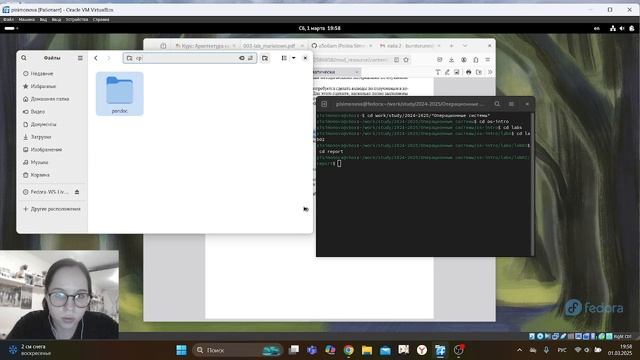The width and height of the screenshot is (640, 360).
Task: Open Корзина in Files sidebar
Action: tap(52, 175)
